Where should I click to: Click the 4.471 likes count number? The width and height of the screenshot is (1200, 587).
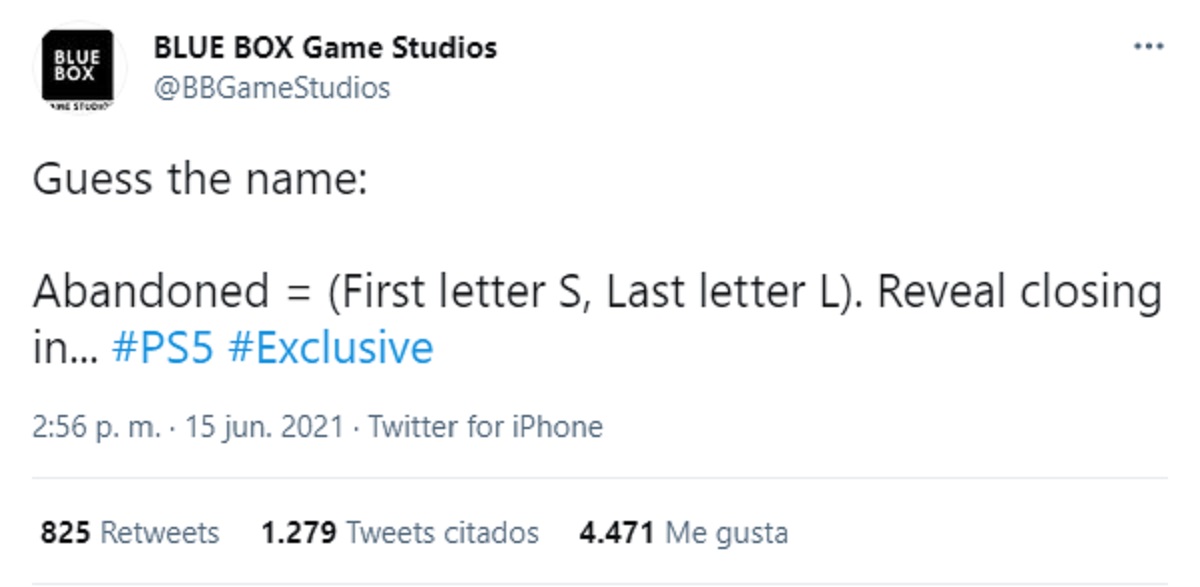[x=616, y=532]
